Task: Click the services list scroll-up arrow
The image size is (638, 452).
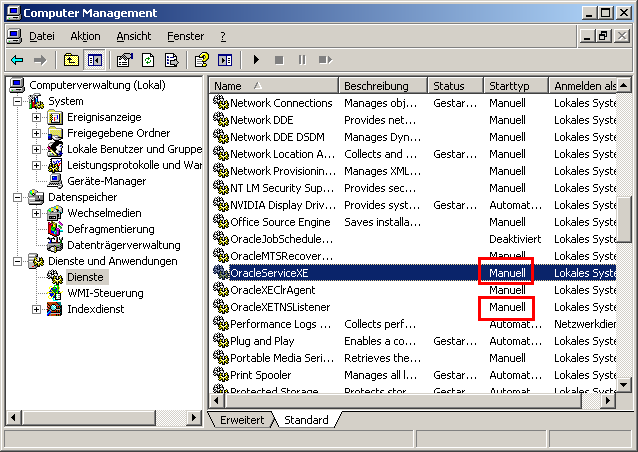Action: point(624,85)
